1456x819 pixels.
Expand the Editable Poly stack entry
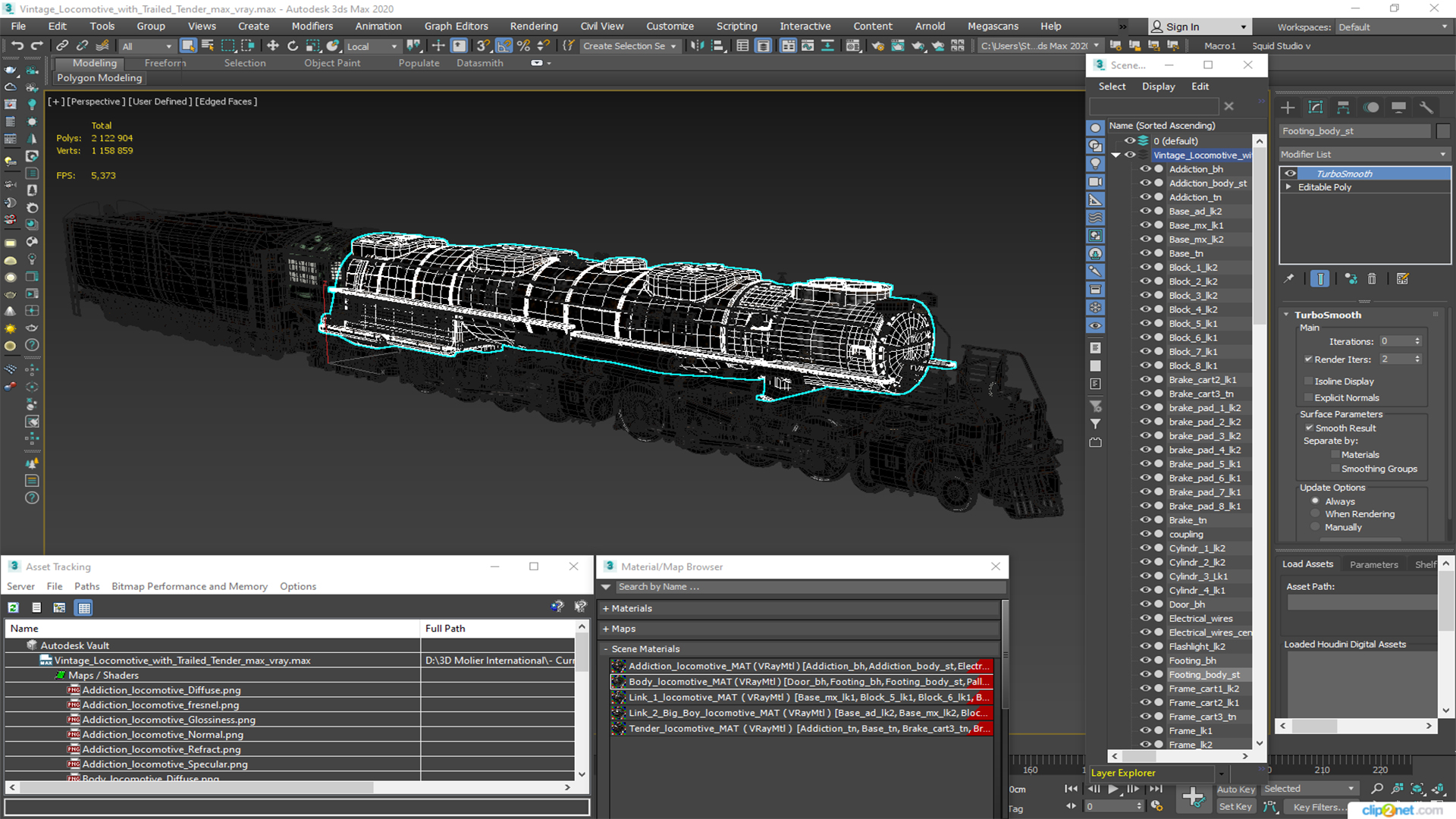1288,187
